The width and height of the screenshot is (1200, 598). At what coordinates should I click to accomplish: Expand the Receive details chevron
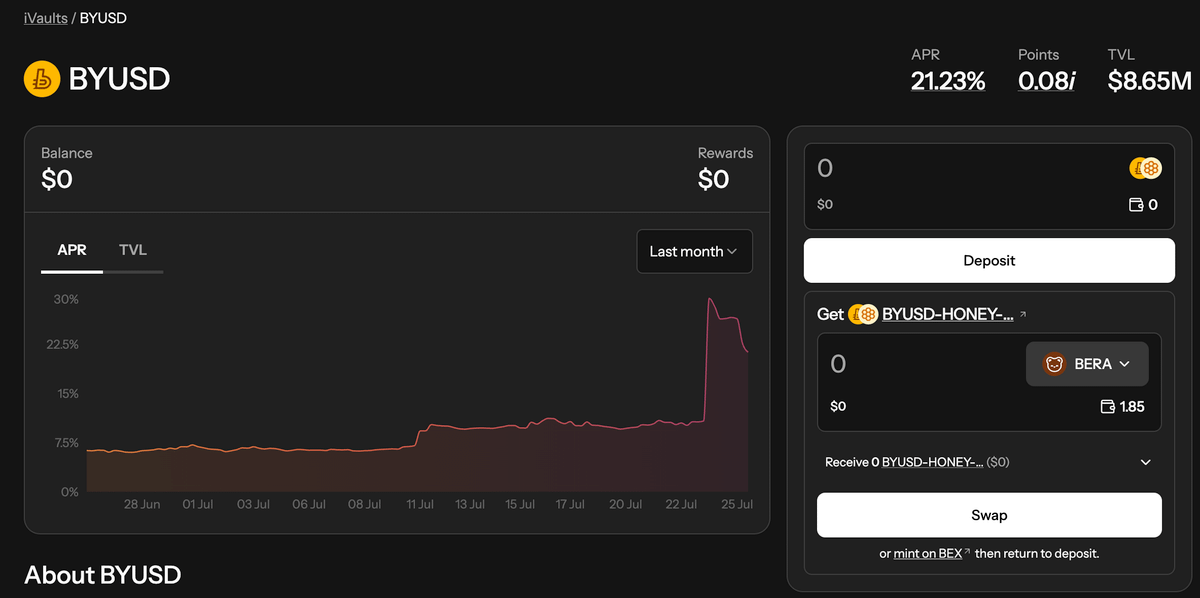[1146, 462]
